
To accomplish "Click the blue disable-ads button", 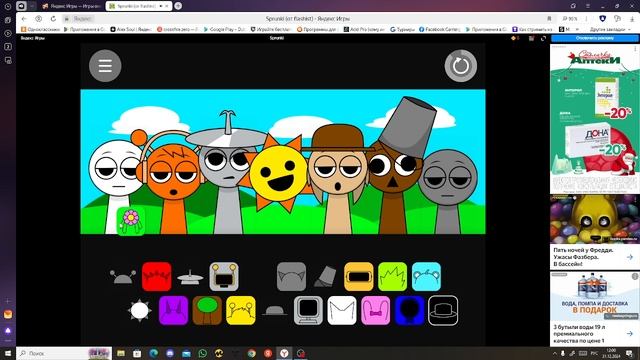I will point(595,38).
